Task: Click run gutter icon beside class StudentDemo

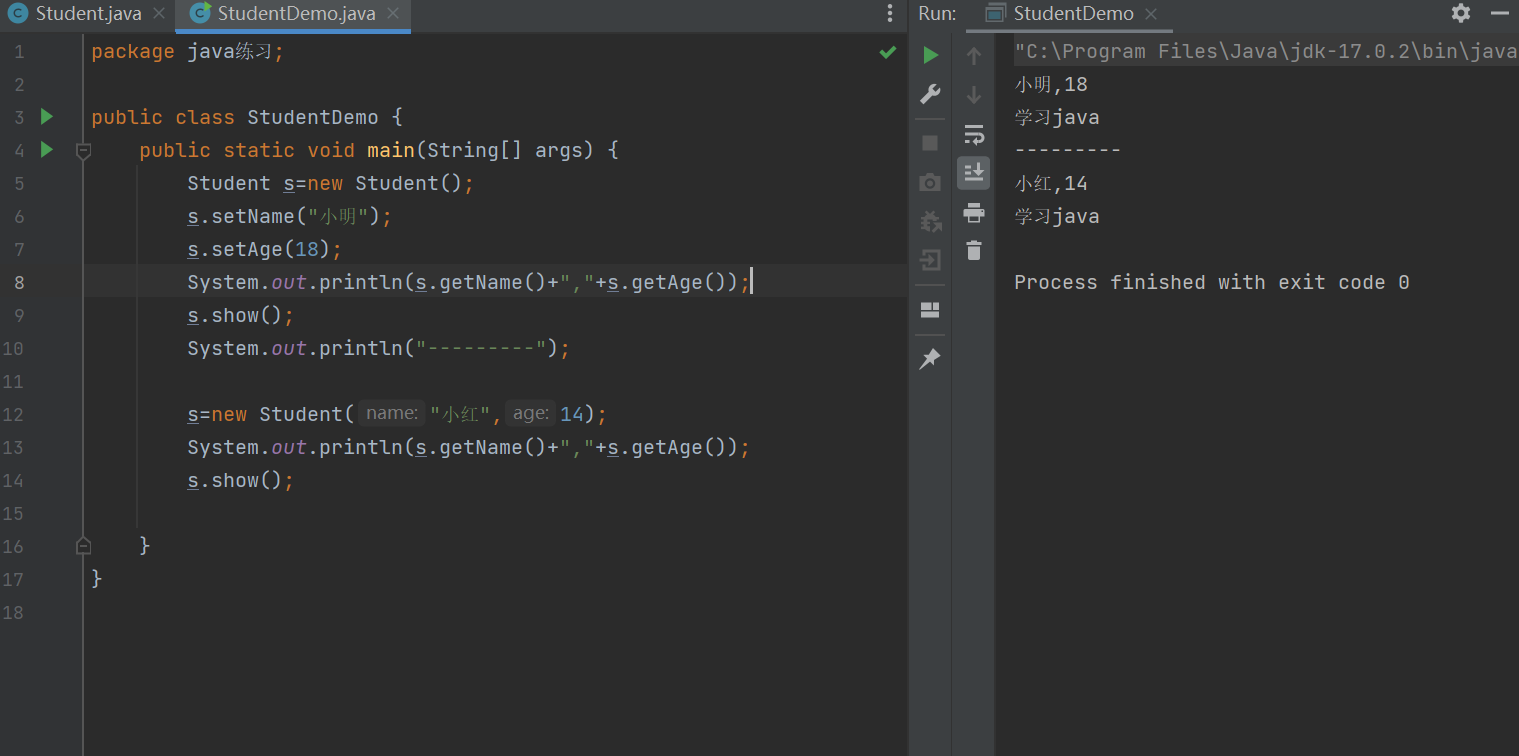Action: (46, 117)
